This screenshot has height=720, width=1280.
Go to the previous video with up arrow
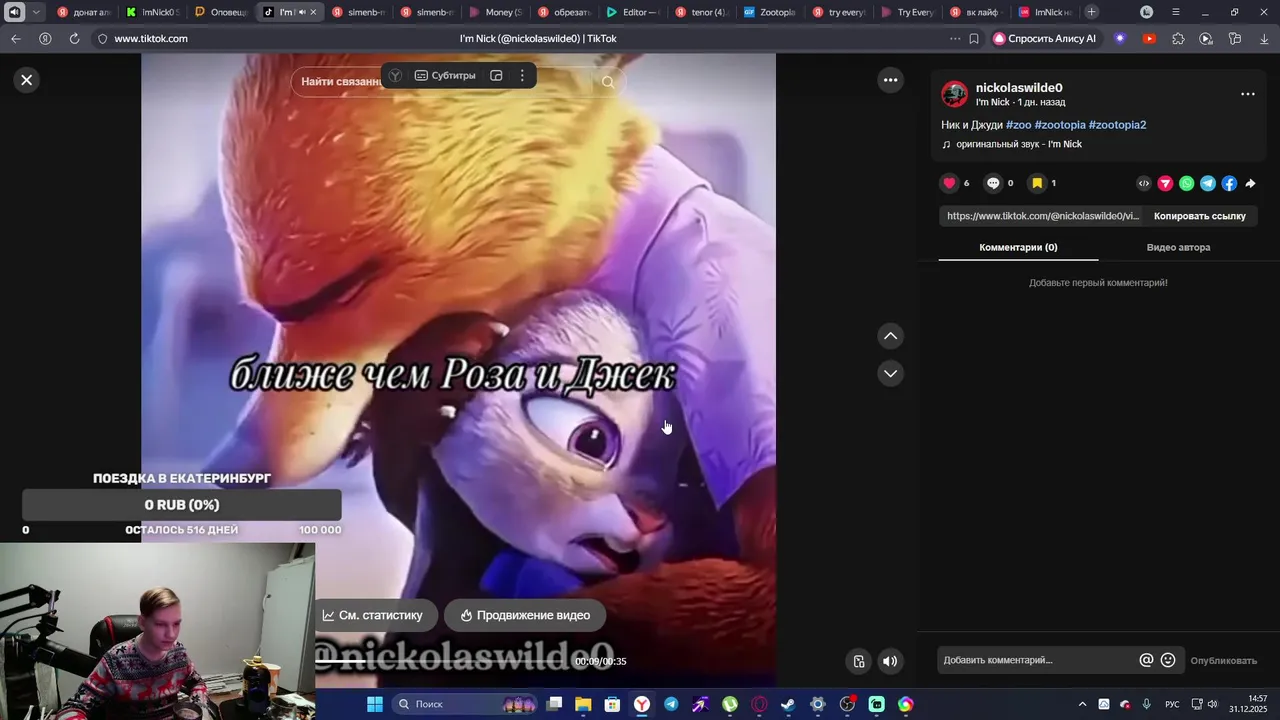890,336
